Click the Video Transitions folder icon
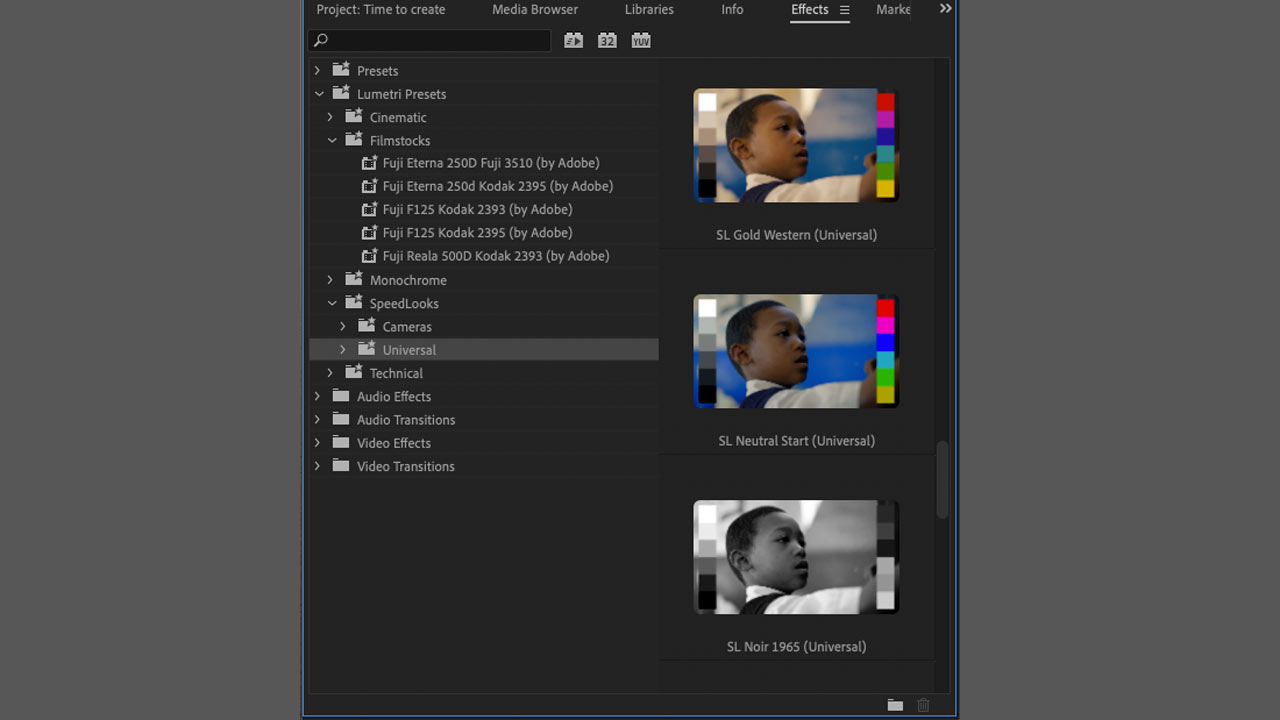Image resolution: width=1280 pixels, height=720 pixels. coord(341,466)
